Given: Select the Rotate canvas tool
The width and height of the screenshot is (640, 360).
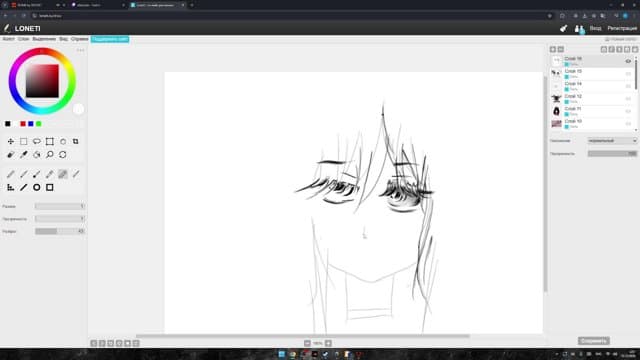Looking at the screenshot, I should [x=62, y=155].
